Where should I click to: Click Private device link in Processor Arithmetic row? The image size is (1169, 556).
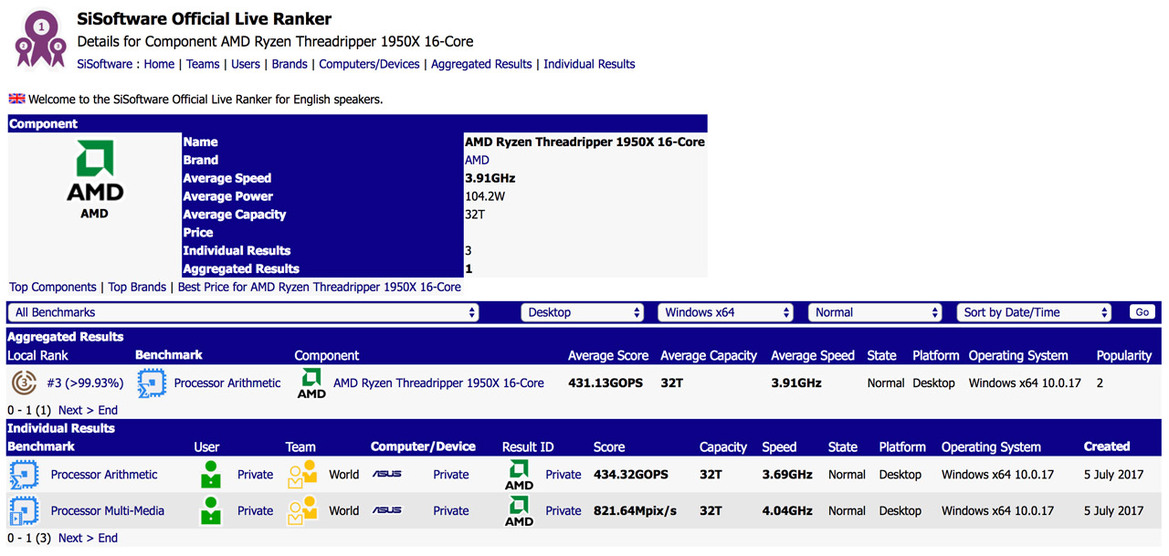coord(451,475)
